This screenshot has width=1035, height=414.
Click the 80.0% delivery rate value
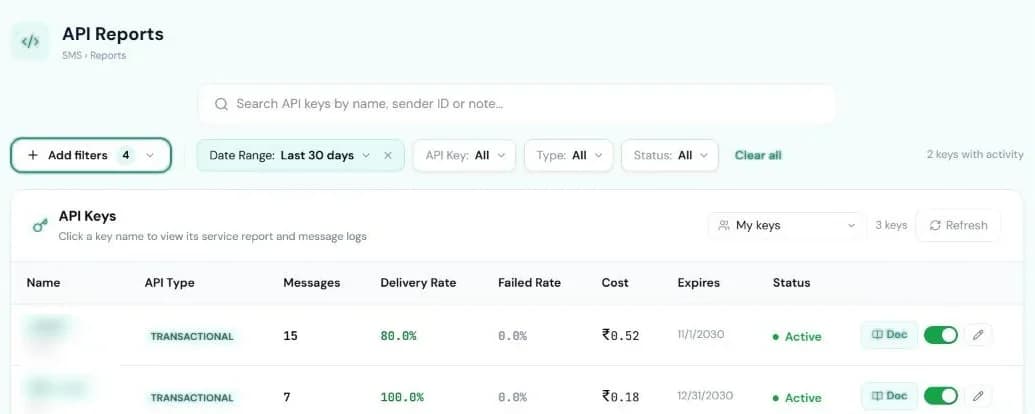pos(399,335)
